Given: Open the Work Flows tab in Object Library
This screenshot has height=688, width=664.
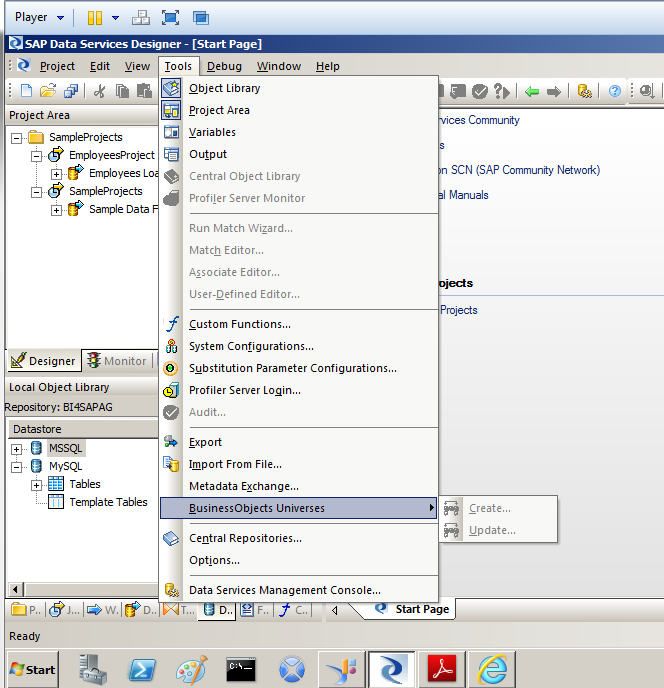Looking at the screenshot, I should (x=102, y=610).
